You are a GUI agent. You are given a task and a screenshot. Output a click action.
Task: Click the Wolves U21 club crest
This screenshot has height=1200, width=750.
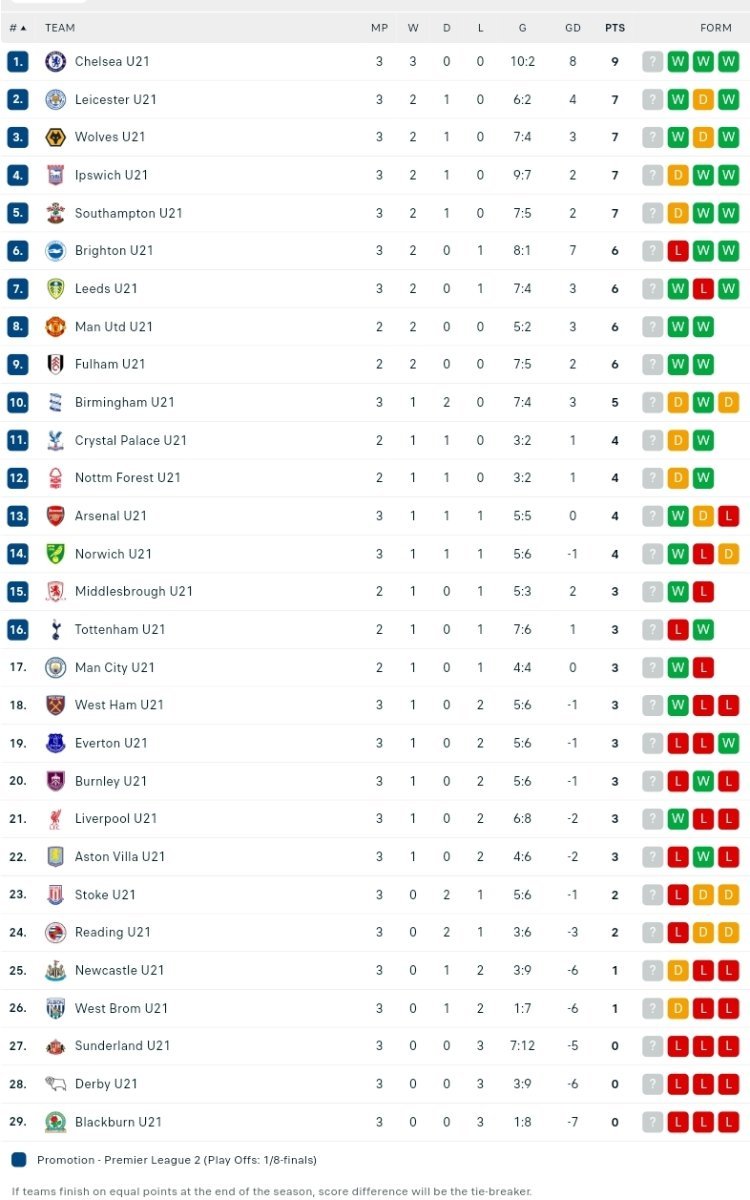pyautogui.click(x=56, y=137)
